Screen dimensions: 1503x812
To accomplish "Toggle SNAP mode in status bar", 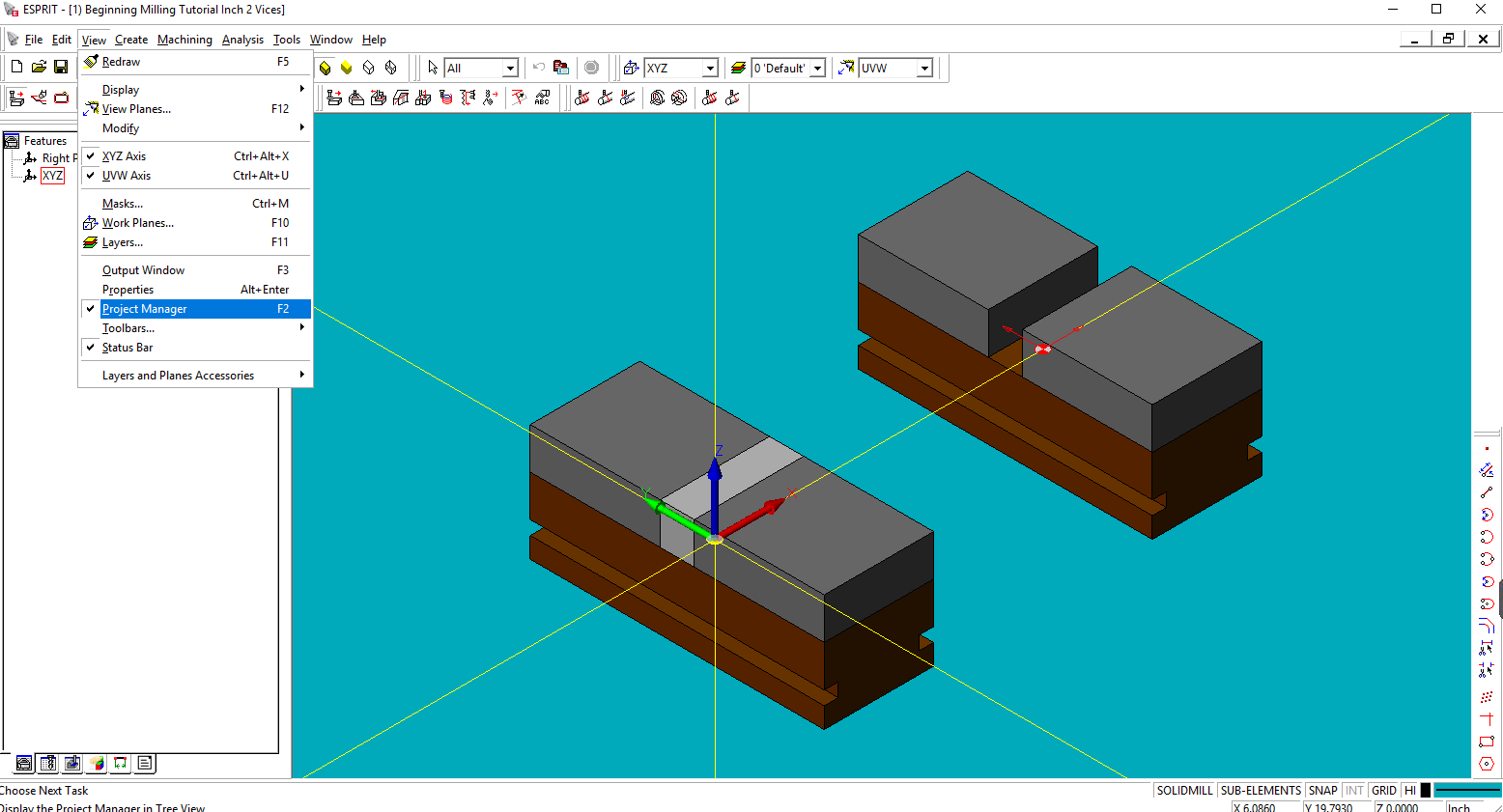I will 1323,791.
